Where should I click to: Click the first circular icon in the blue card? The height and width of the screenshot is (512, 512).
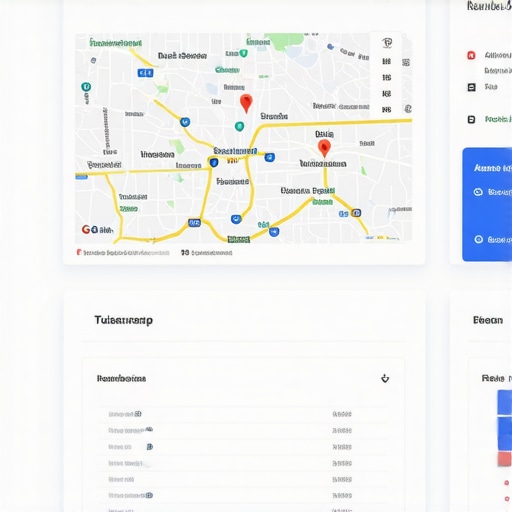pos(478,192)
